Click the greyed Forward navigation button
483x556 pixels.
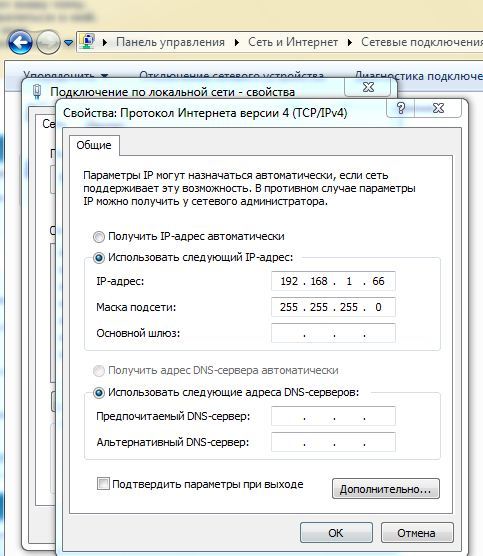(48, 43)
